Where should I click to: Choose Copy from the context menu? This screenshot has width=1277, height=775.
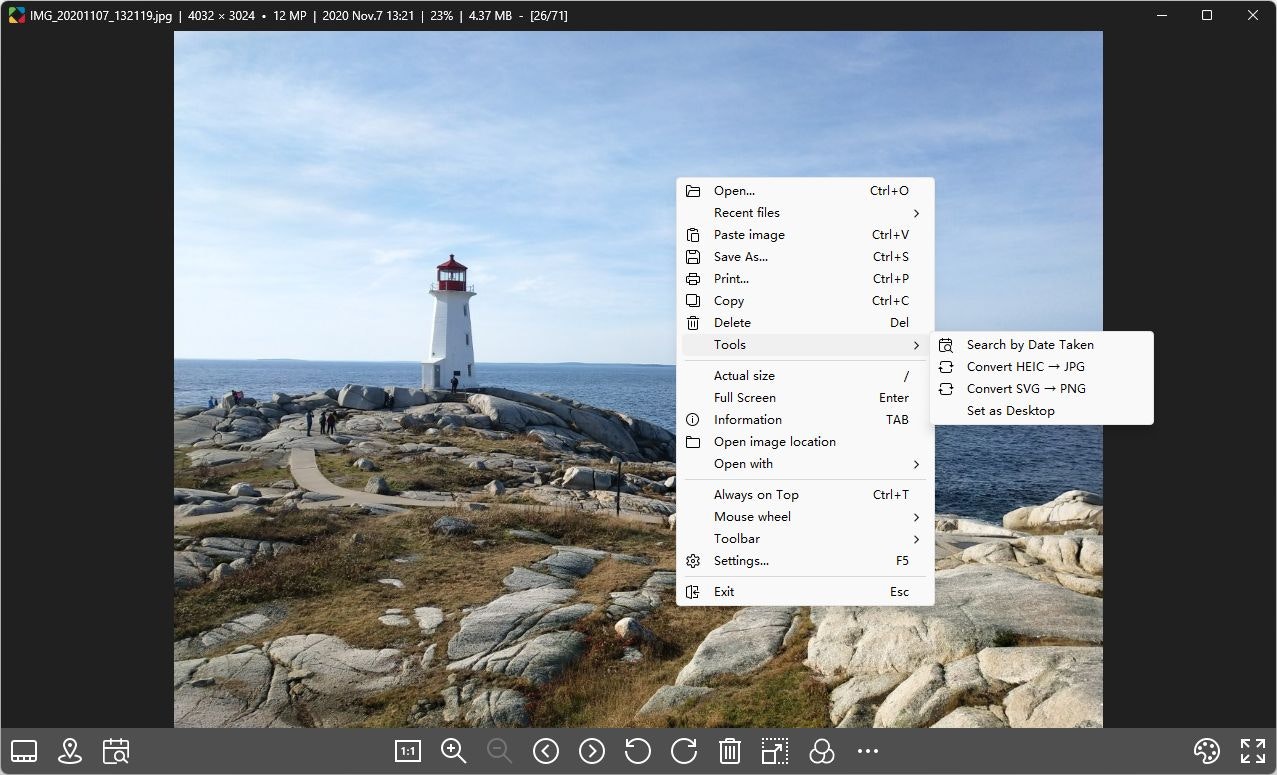tap(805, 301)
